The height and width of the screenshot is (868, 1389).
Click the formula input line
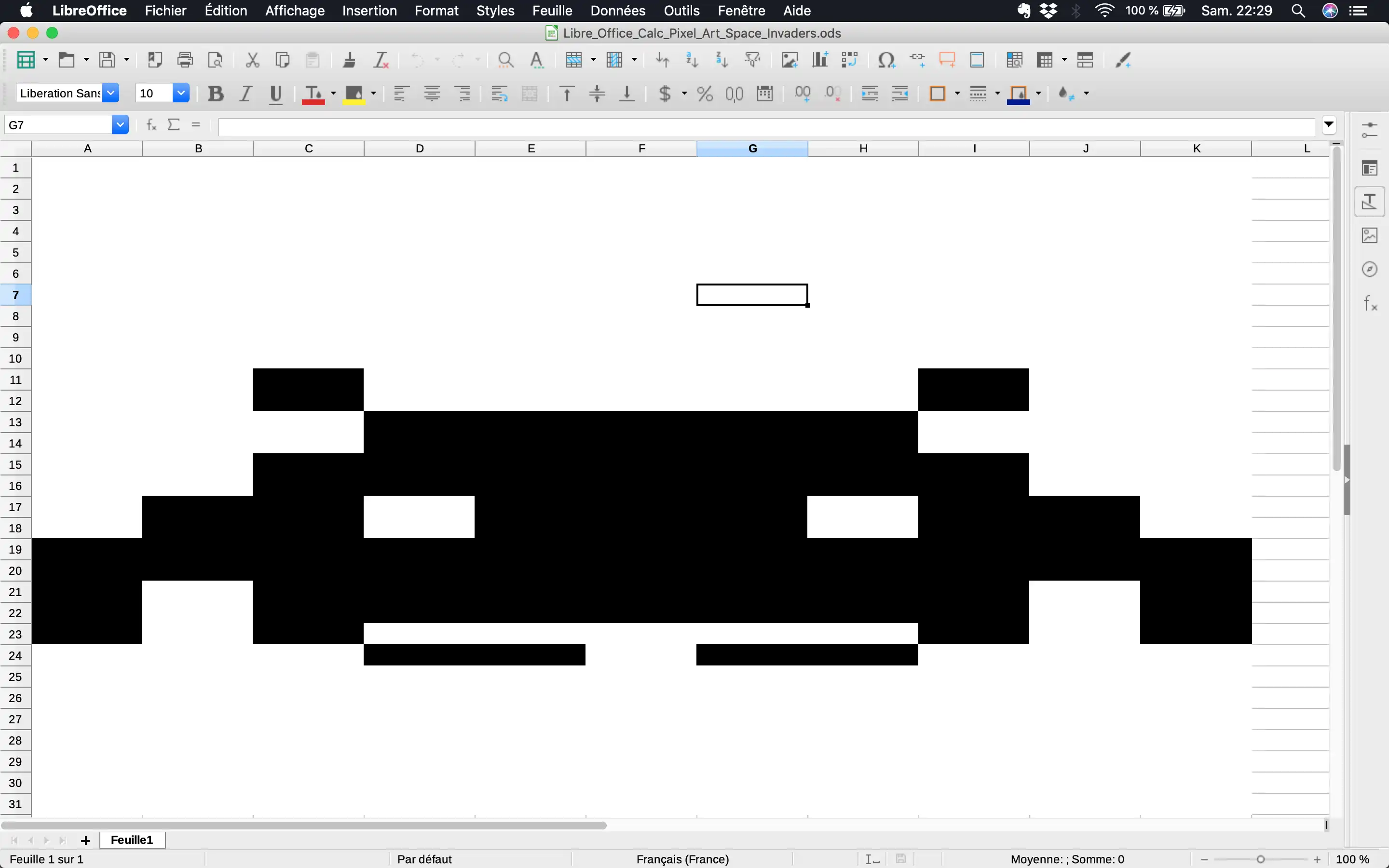(766, 126)
